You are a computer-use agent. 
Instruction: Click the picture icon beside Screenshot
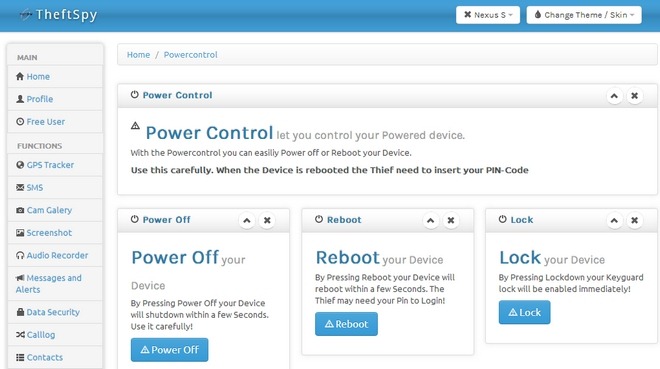[x=20, y=233]
